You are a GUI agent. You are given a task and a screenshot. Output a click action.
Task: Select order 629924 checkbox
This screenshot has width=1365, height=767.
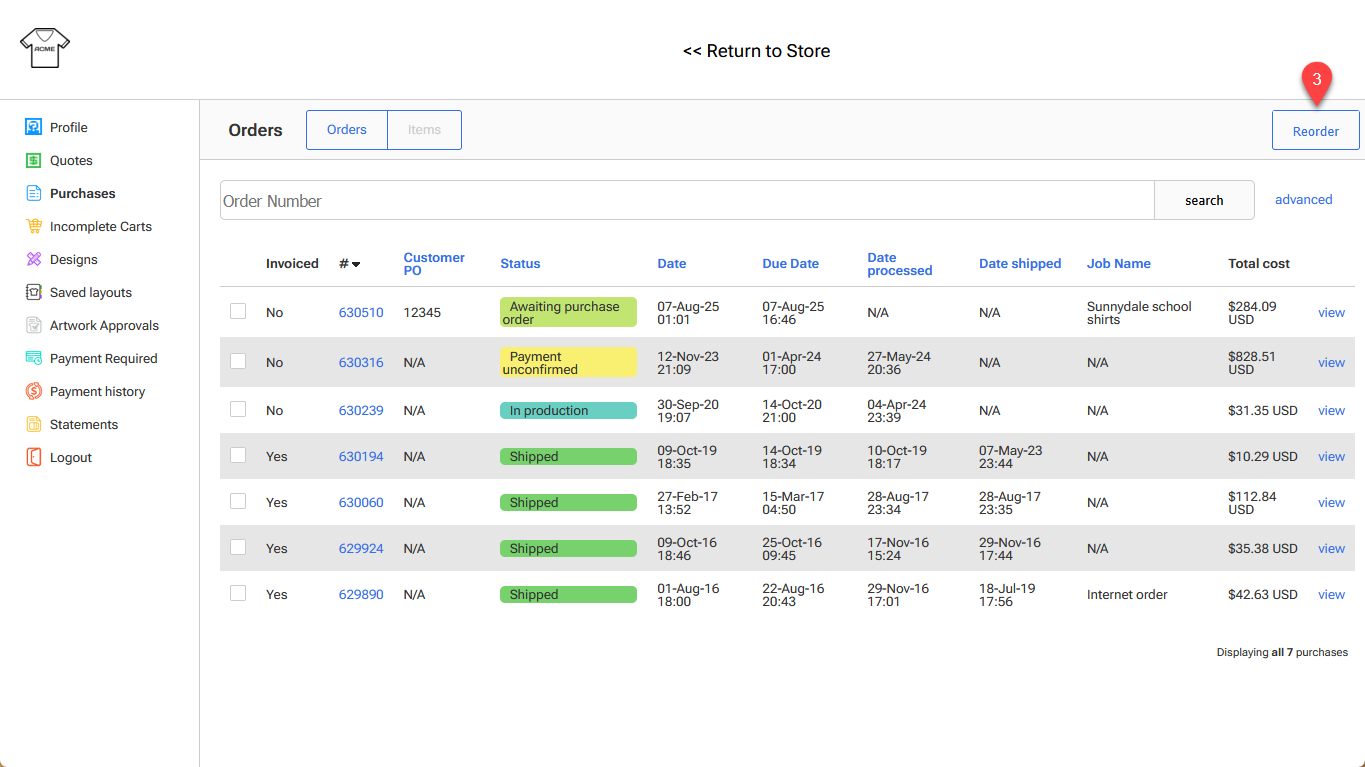coord(238,547)
